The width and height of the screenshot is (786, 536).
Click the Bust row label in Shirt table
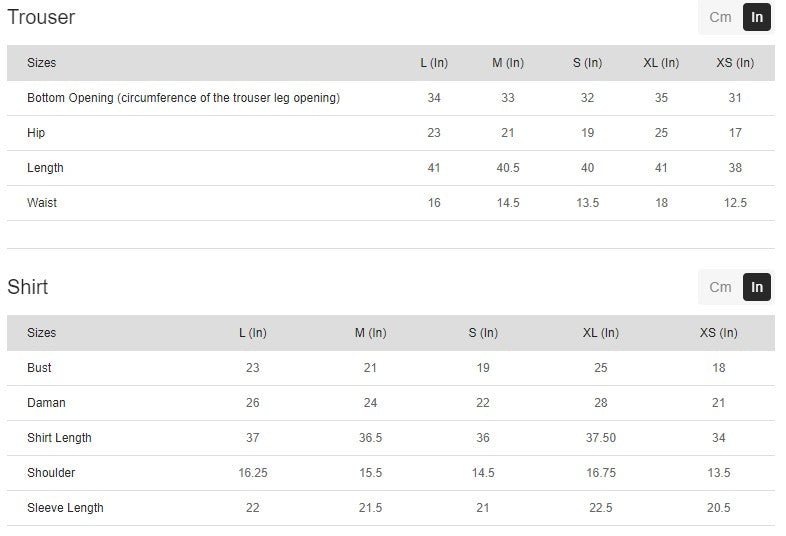click(39, 368)
